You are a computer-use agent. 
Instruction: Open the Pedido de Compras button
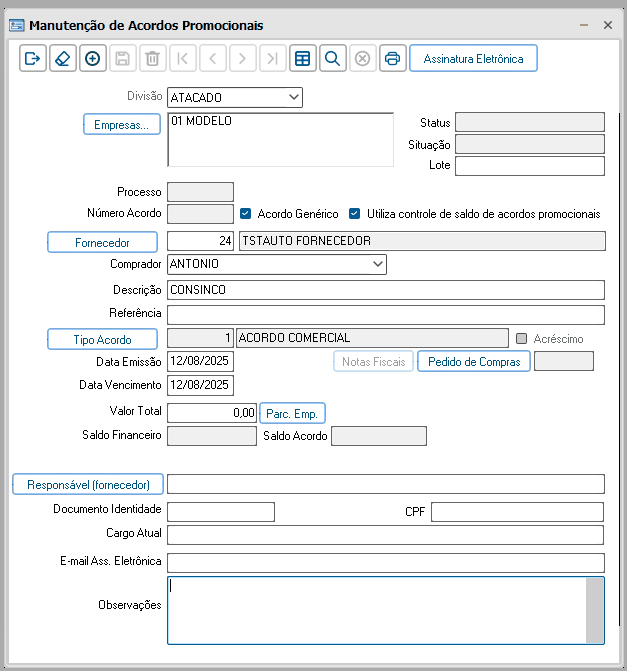coord(474,362)
